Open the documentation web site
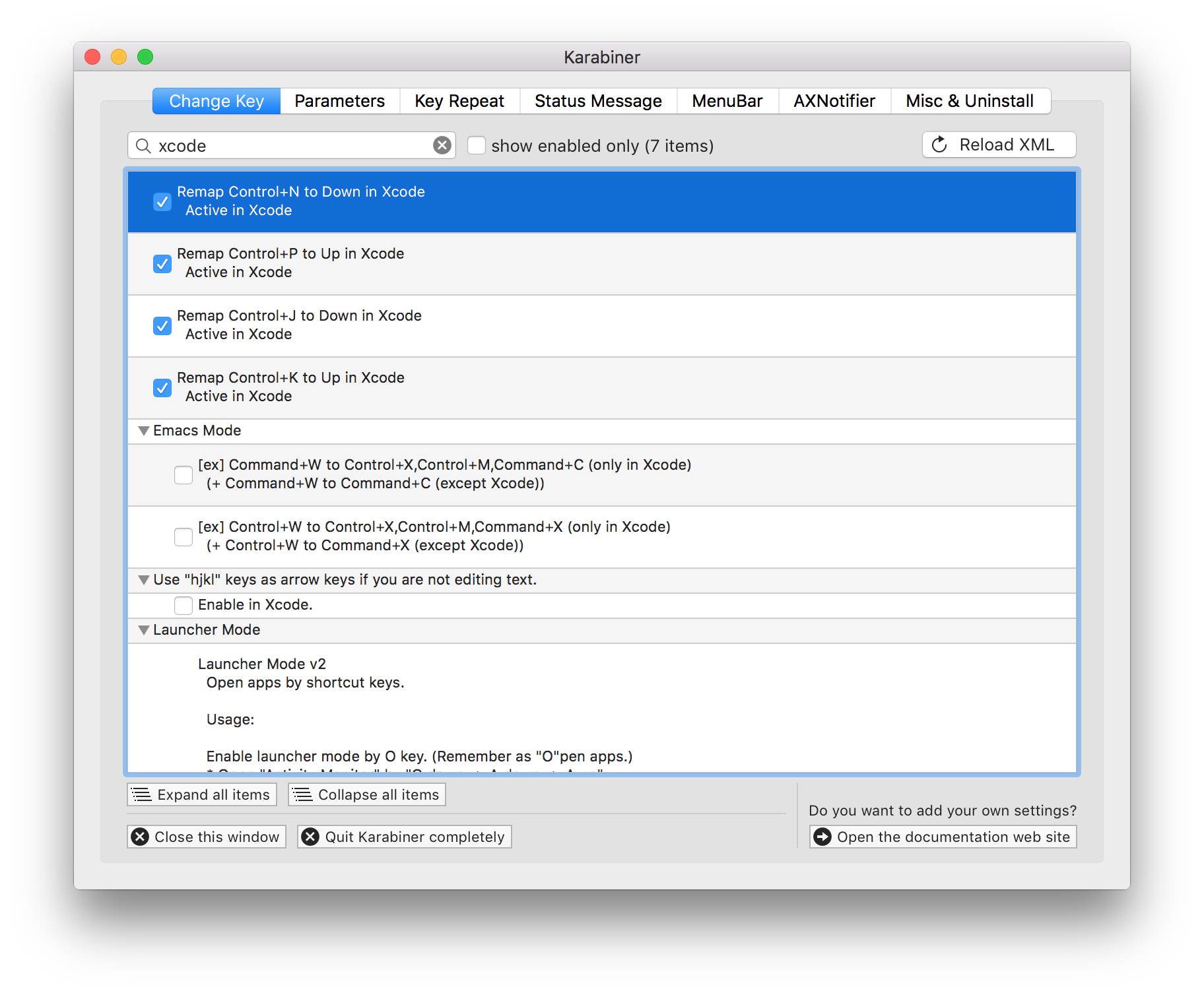1204x995 pixels. [943, 837]
